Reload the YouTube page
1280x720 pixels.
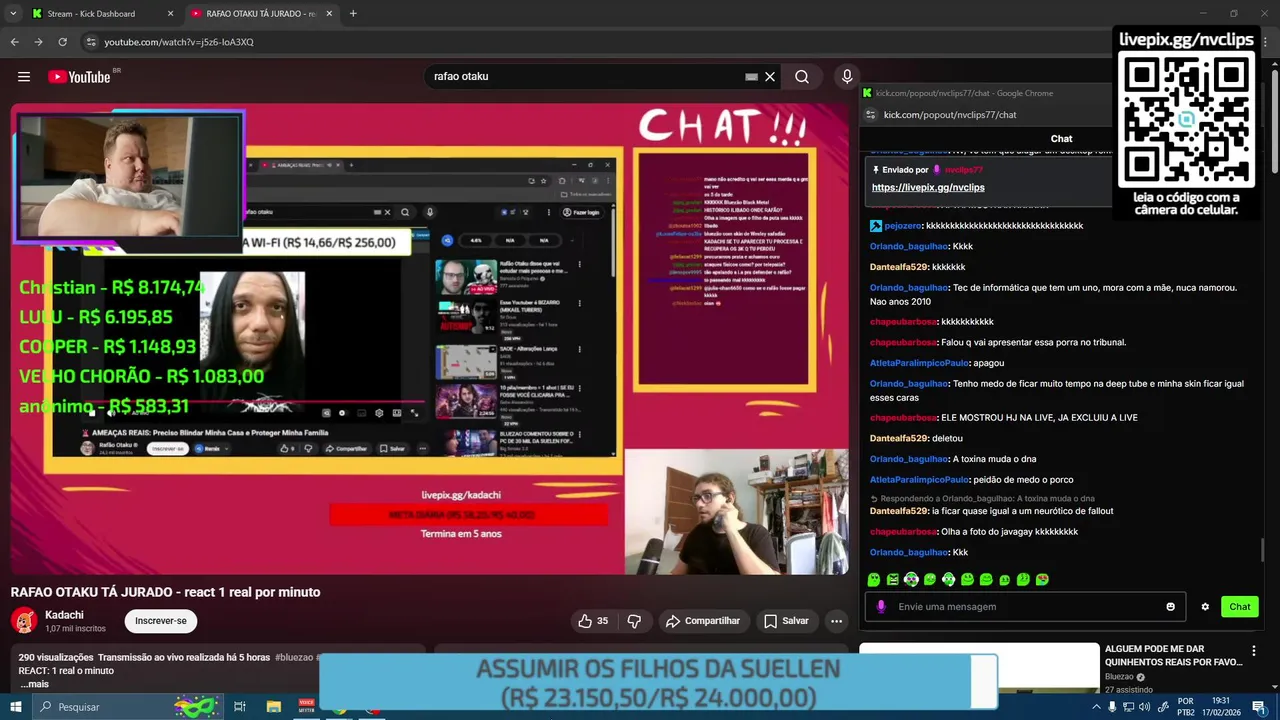click(x=62, y=42)
